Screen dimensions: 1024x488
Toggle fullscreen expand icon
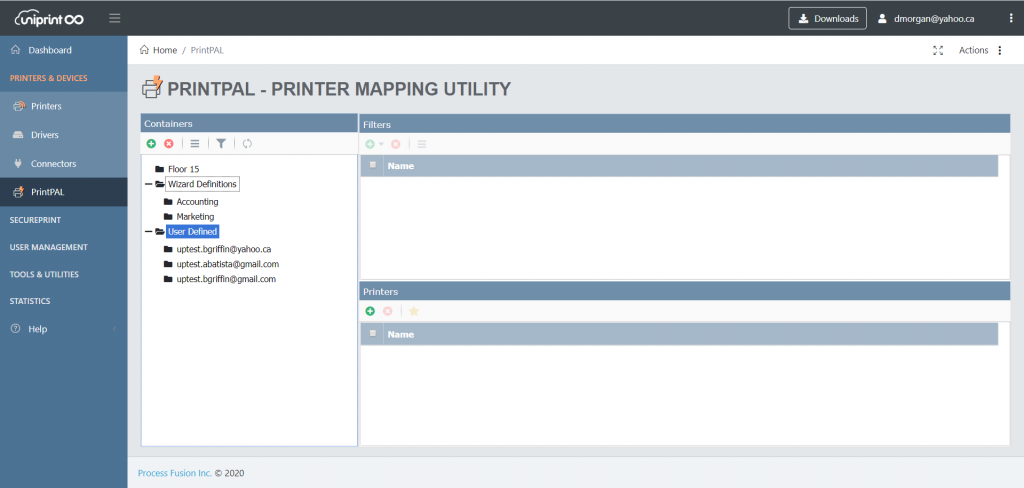(938, 50)
